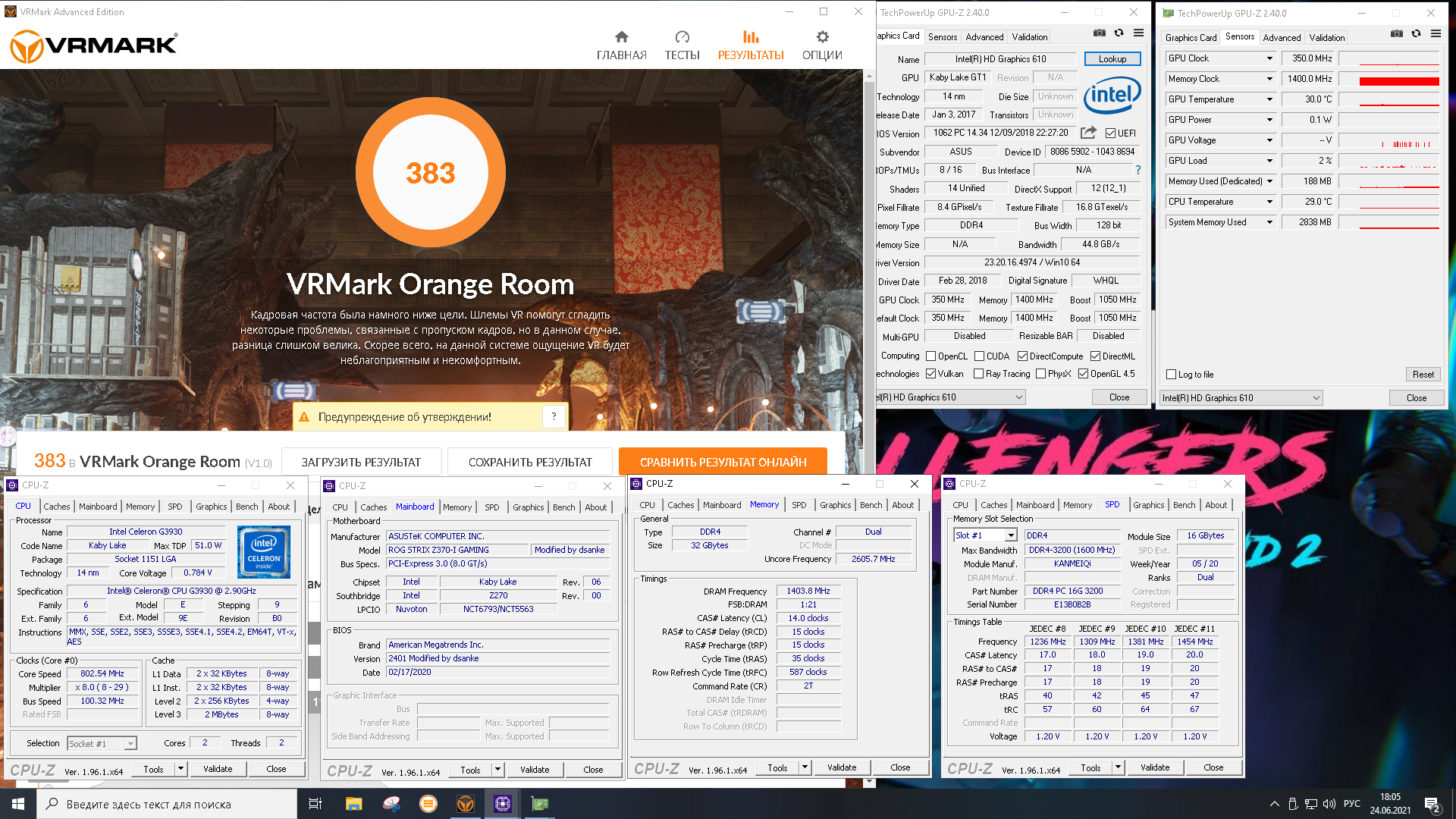Click СОХРАНИТЬ РЕЗУЛЬТАТ button
This screenshot has height=819, width=1456.
[530, 462]
